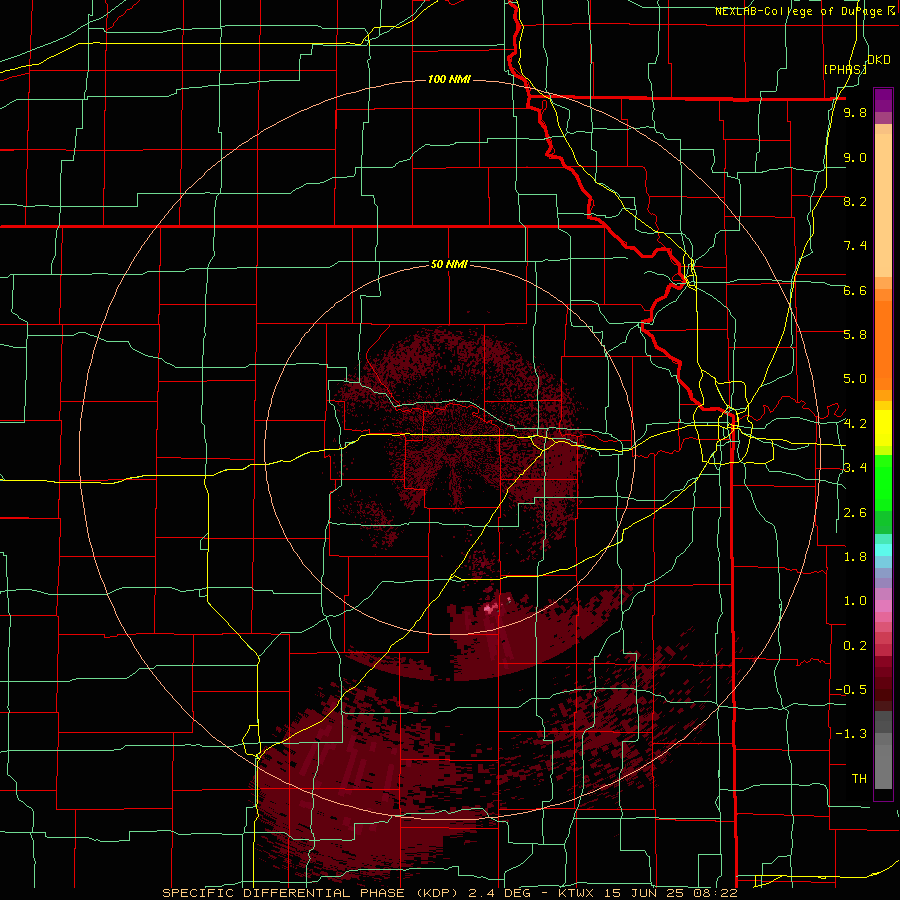This screenshot has height=900, width=900.
Task: Pick the cyan segment of the color bar
Action: pos(883,549)
